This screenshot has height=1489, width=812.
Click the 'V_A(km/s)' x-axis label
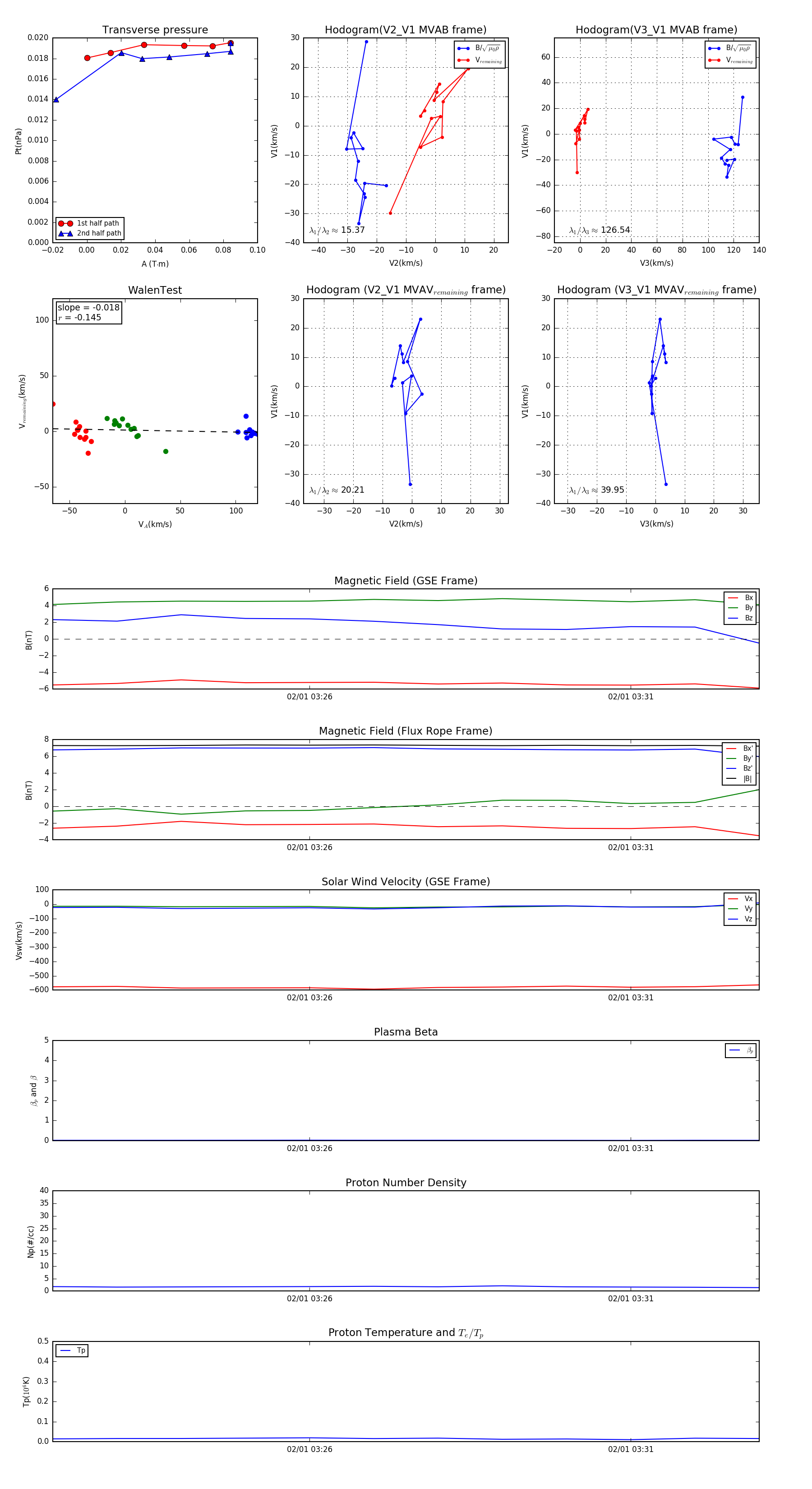pos(155,524)
